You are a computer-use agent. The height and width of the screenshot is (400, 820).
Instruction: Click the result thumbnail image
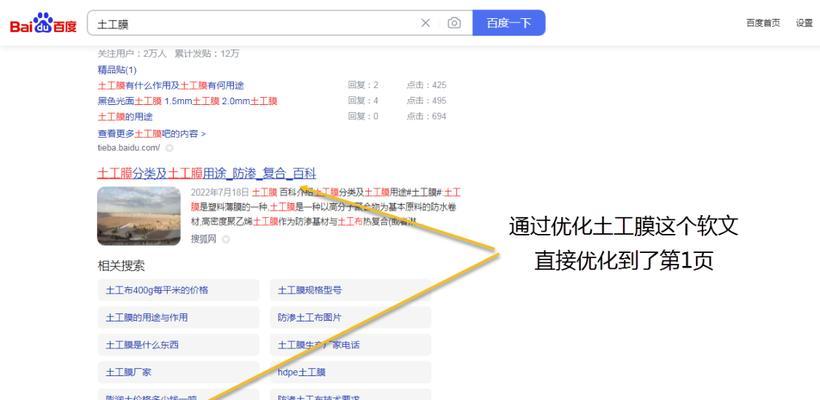pyautogui.click(x=139, y=216)
